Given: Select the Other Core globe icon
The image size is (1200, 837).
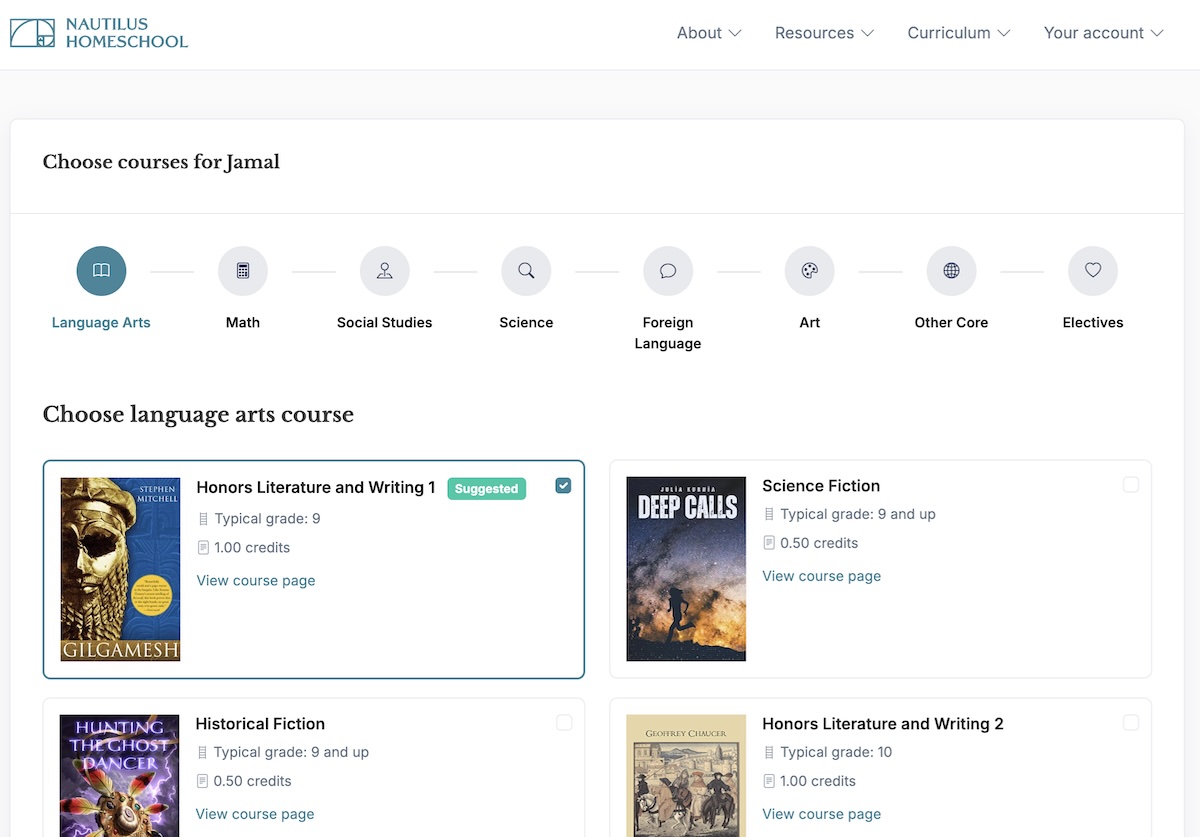Looking at the screenshot, I should click(x=951, y=271).
